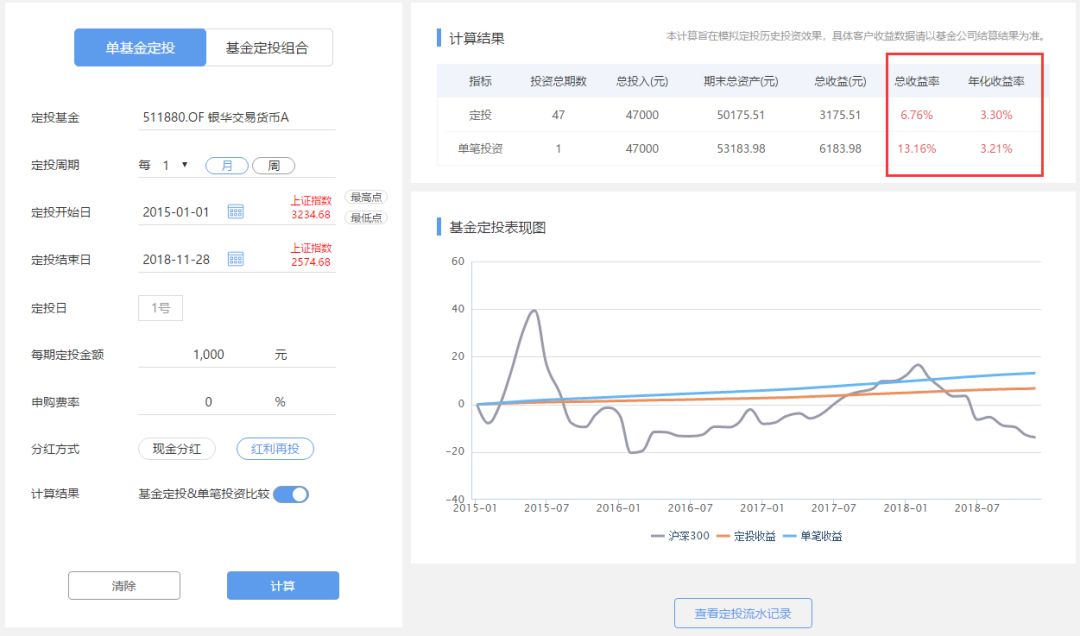Expand the period number dropdown arrow

pyautogui.click(x=185, y=165)
